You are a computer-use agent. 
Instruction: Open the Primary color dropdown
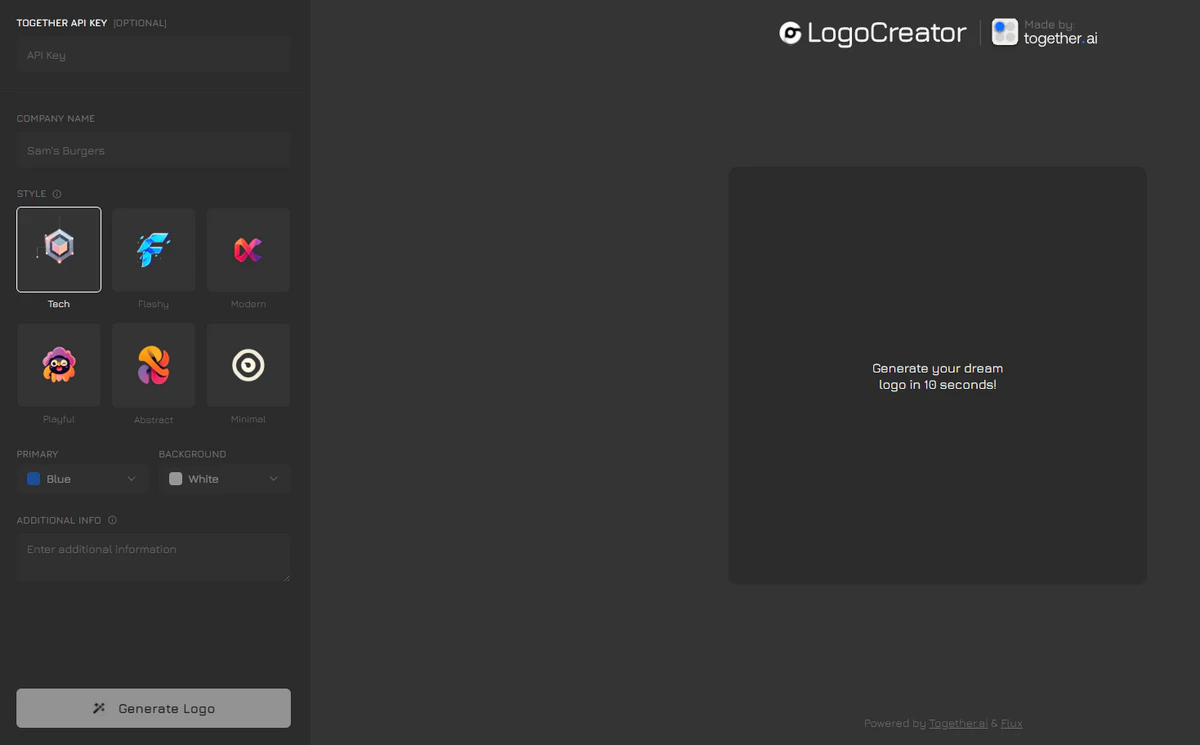tap(82, 479)
